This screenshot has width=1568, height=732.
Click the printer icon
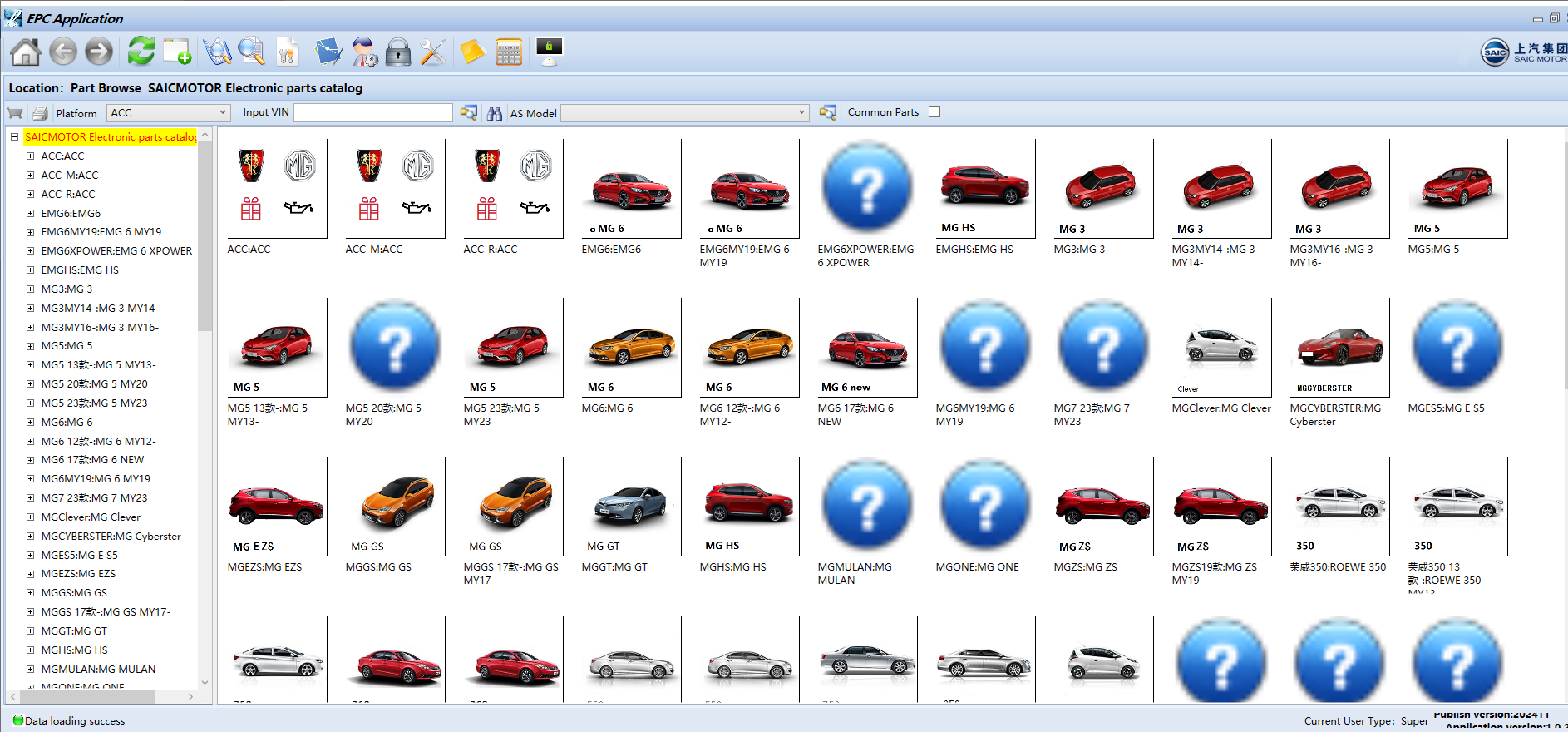40,113
